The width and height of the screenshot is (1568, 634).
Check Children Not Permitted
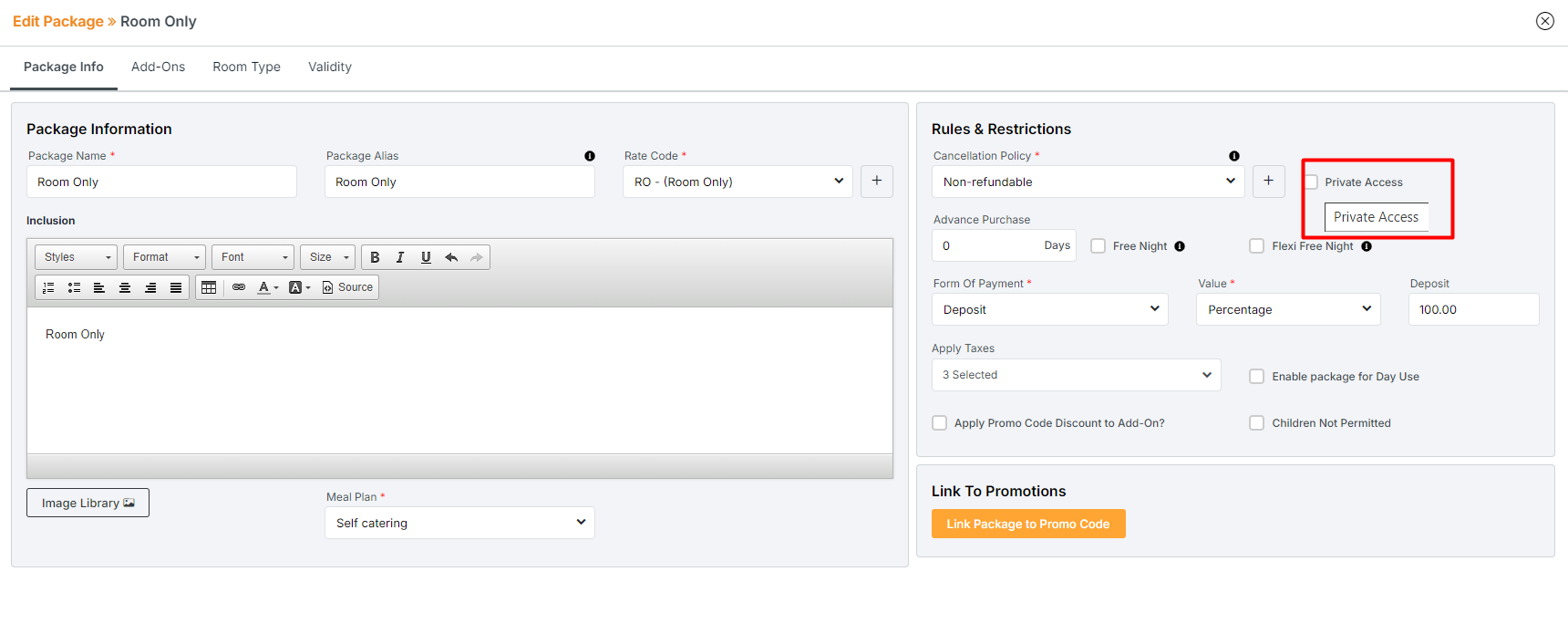pyautogui.click(x=1257, y=423)
